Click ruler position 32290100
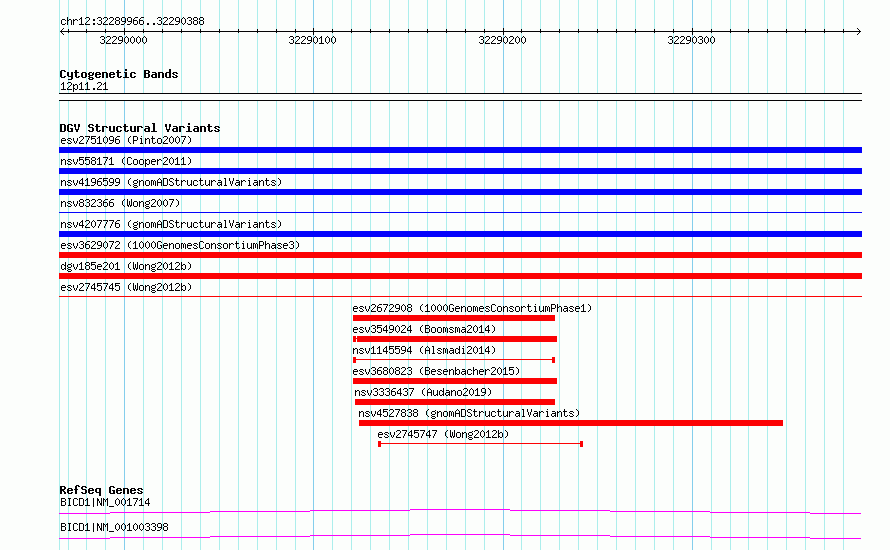 pos(312,40)
